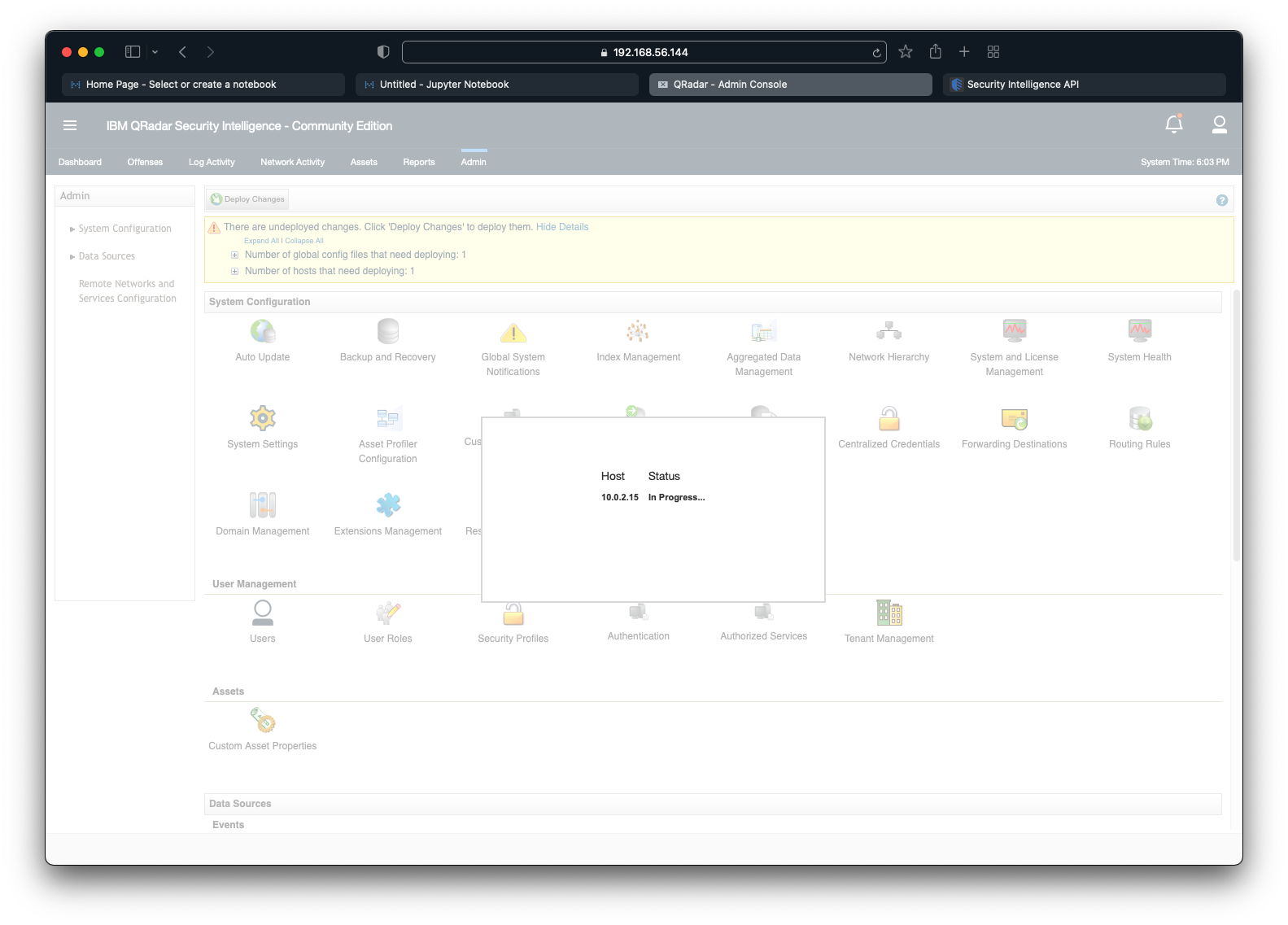
Task: Expand global config files needing deployment
Action: pos(235,255)
